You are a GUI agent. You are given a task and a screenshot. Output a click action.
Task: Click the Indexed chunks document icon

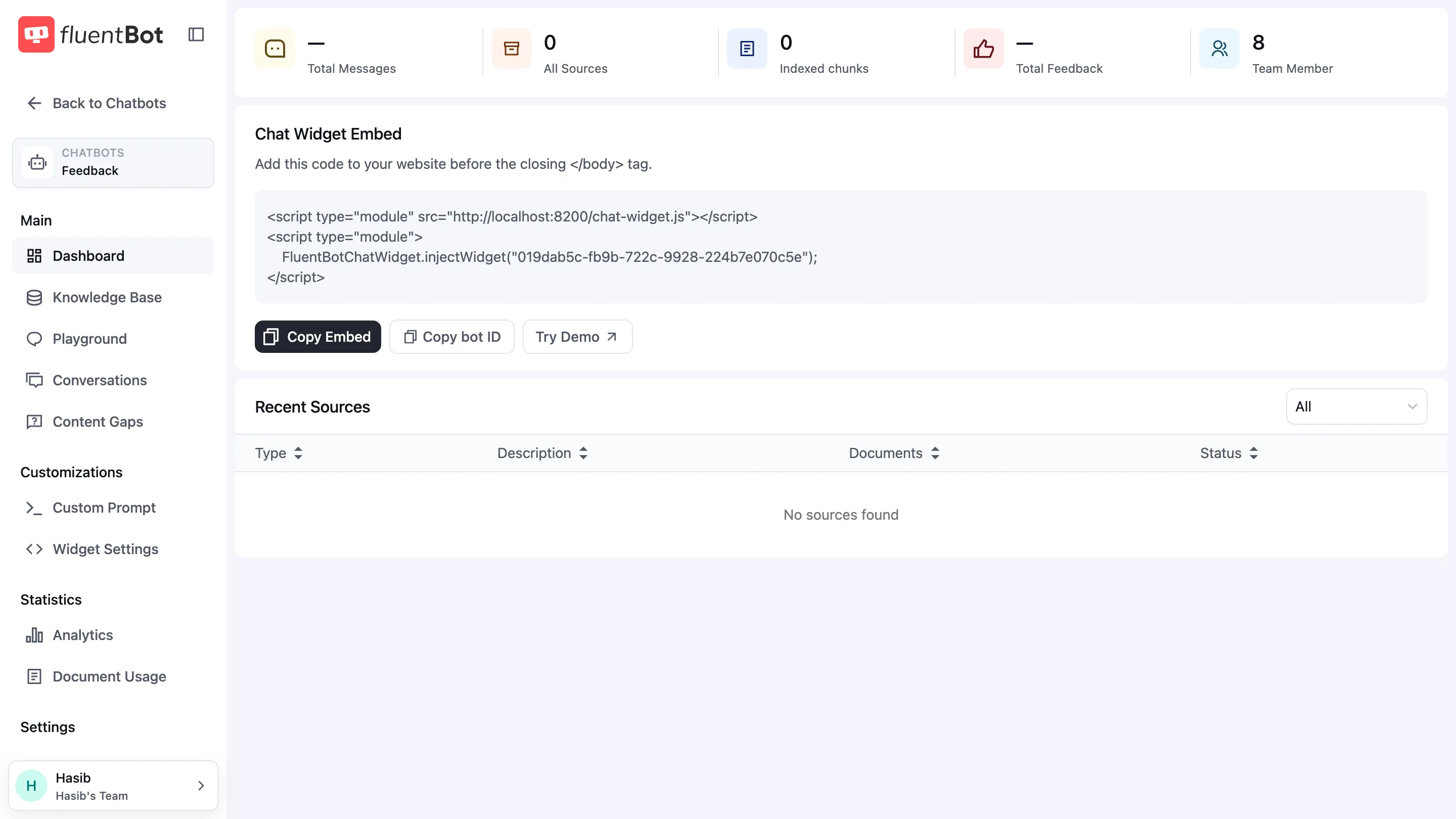[747, 49]
